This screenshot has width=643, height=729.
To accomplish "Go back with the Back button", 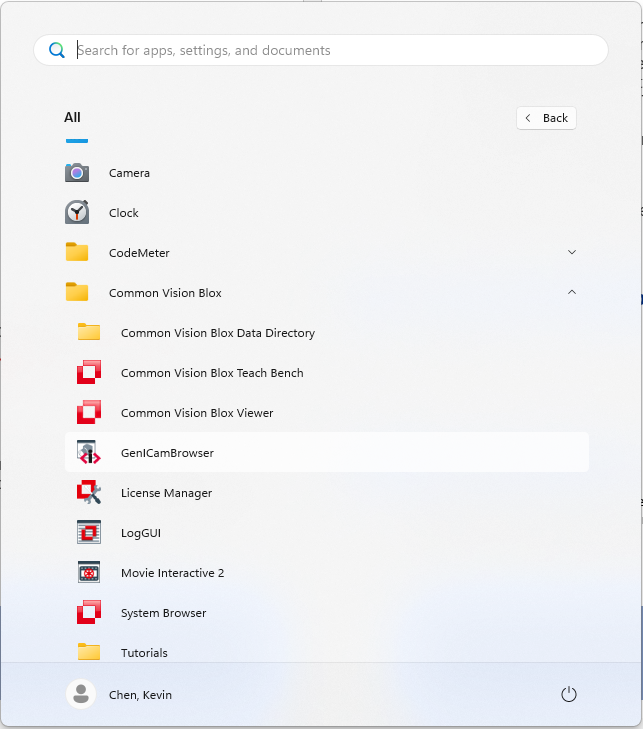I will coord(546,118).
